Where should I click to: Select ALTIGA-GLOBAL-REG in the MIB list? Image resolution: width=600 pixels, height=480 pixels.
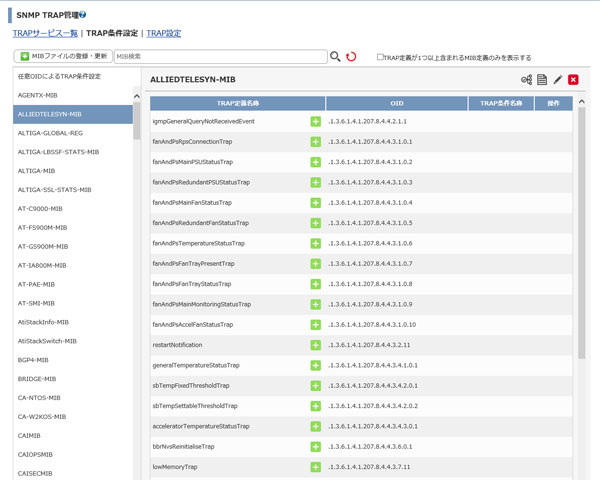[73, 133]
